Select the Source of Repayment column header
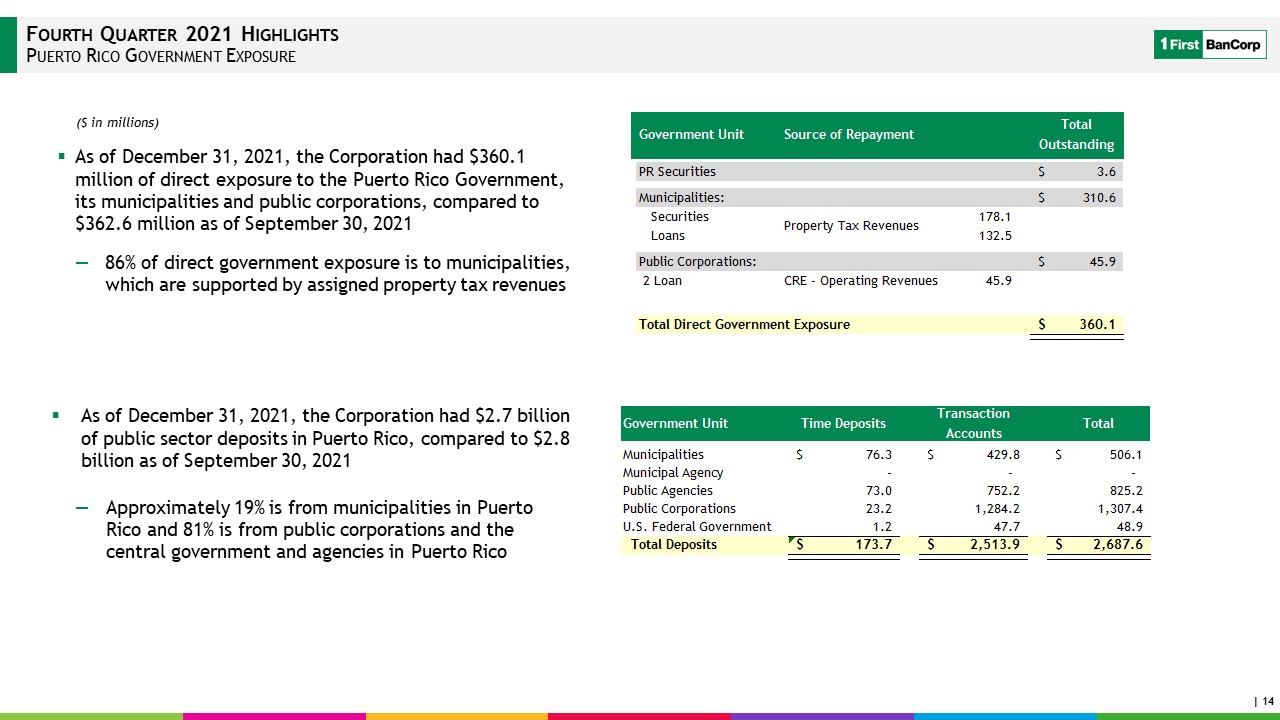1280x720 pixels. (x=849, y=134)
